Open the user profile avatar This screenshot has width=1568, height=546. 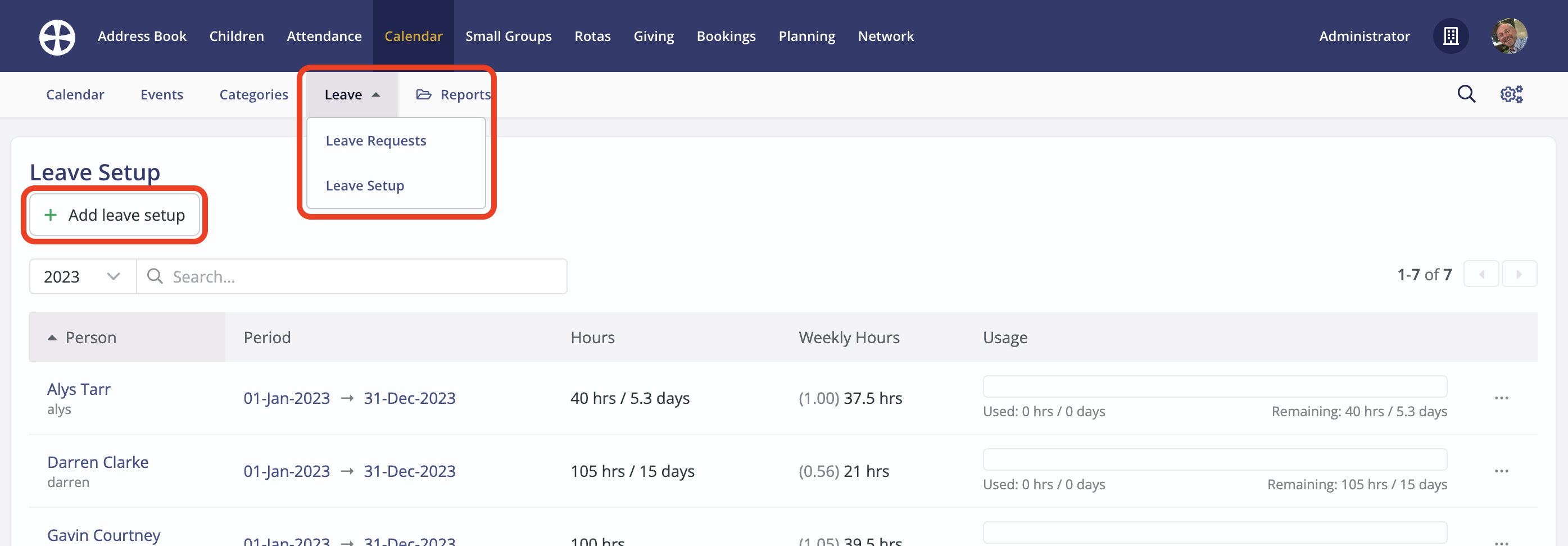[x=1509, y=37]
